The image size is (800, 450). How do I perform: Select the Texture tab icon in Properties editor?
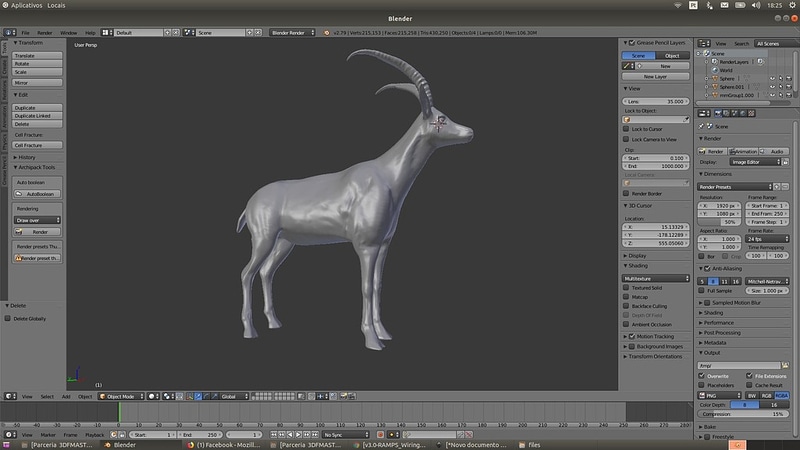coord(751,113)
